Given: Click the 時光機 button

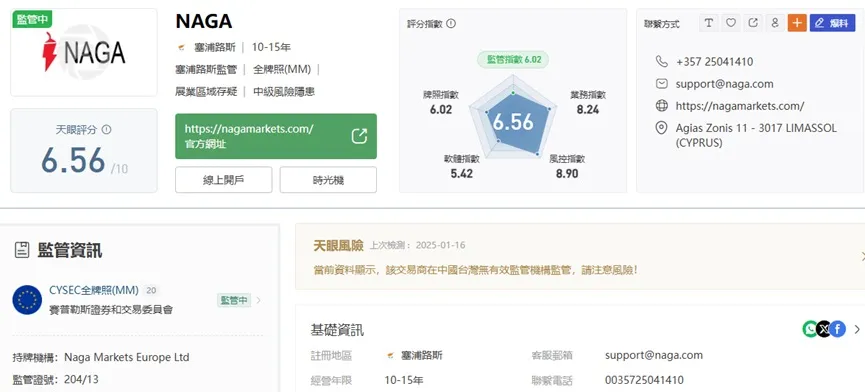Looking at the screenshot, I should [x=328, y=180].
